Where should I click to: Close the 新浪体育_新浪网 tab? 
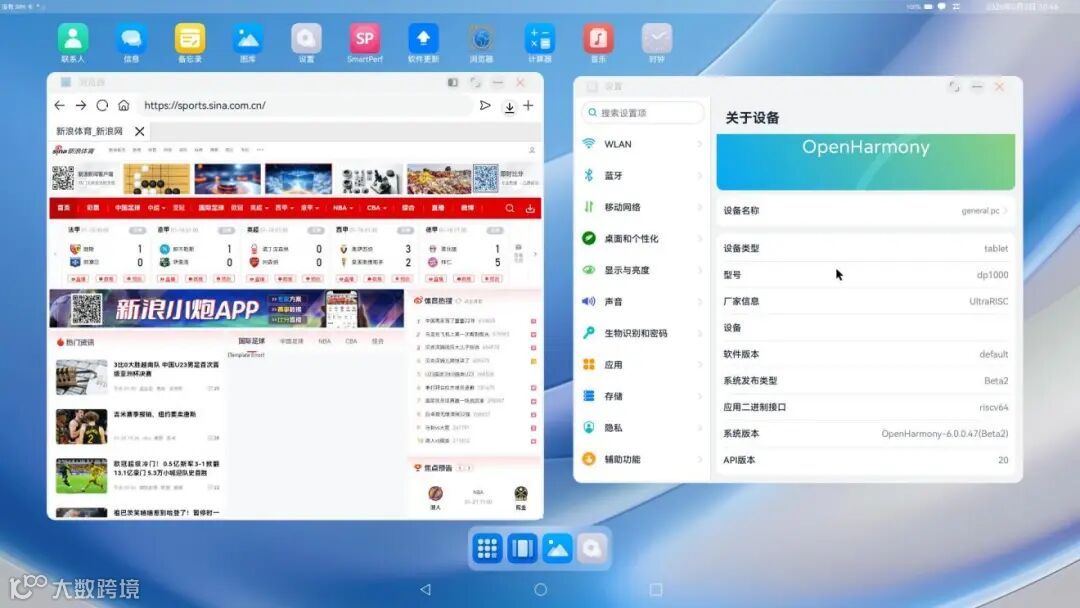(x=139, y=131)
